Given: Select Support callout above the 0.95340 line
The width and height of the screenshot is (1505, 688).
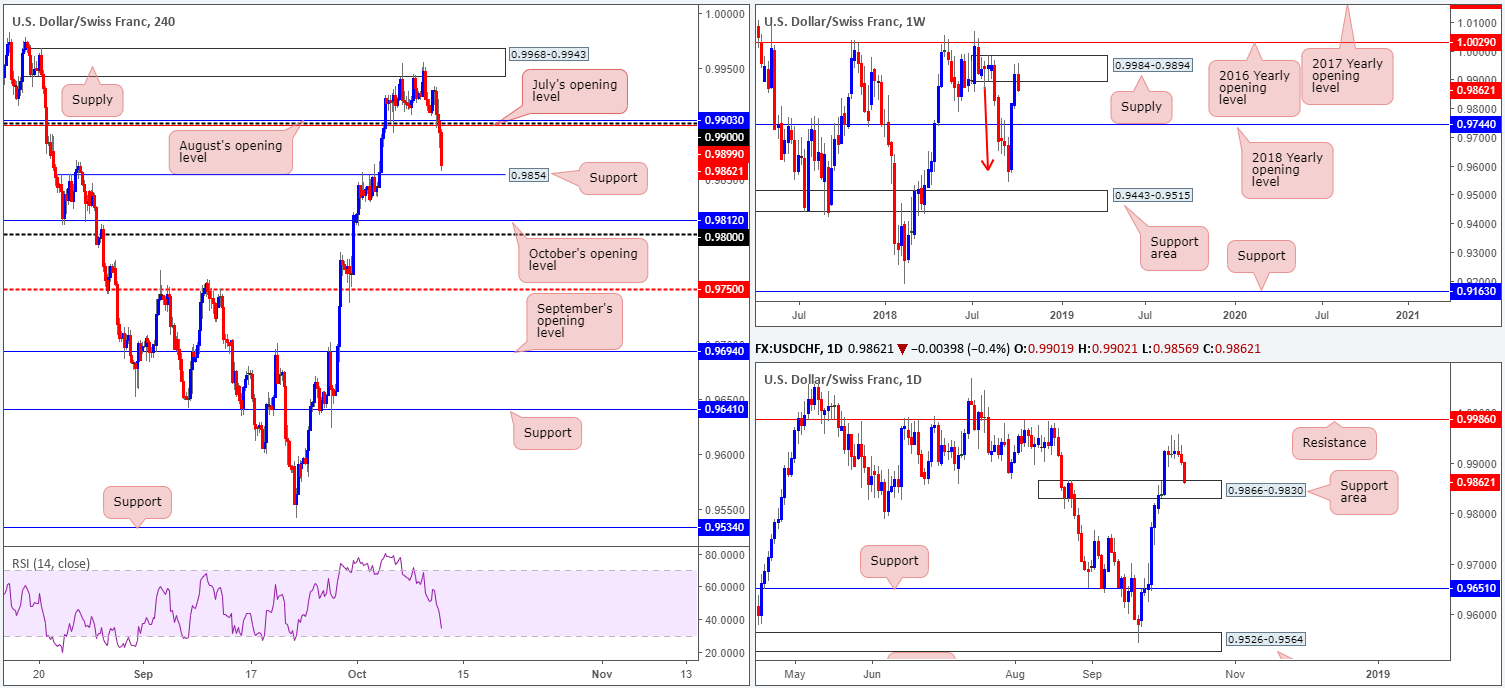Looking at the screenshot, I should click(138, 501).
